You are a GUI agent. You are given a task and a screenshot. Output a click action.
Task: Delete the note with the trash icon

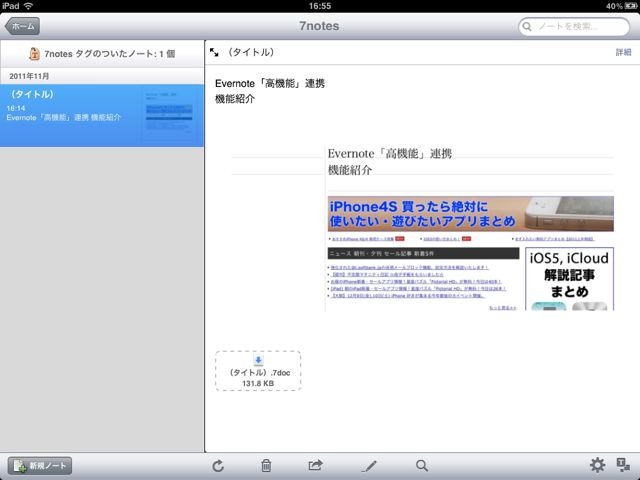[x=266, y=465]
